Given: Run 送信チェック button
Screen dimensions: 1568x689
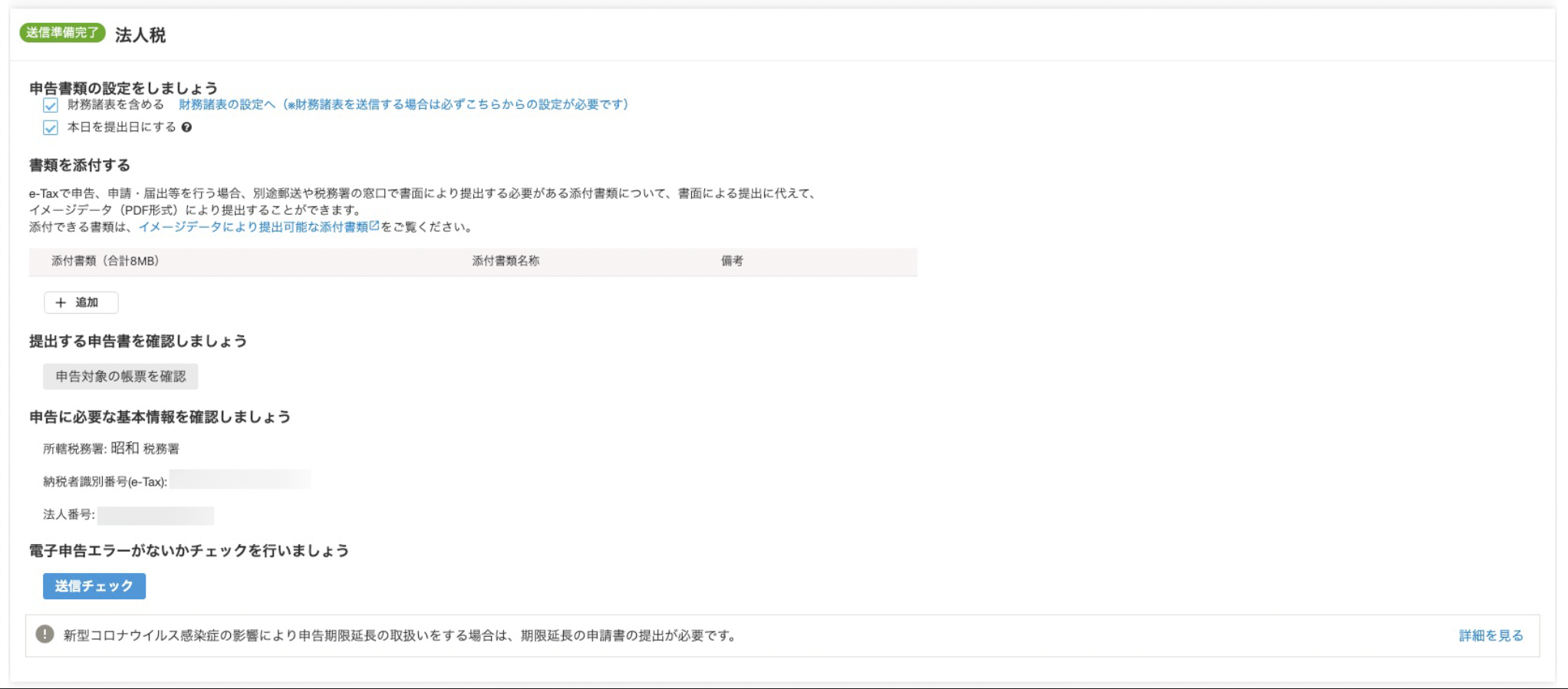Looking at the screenshot, I should coord(94,586).
